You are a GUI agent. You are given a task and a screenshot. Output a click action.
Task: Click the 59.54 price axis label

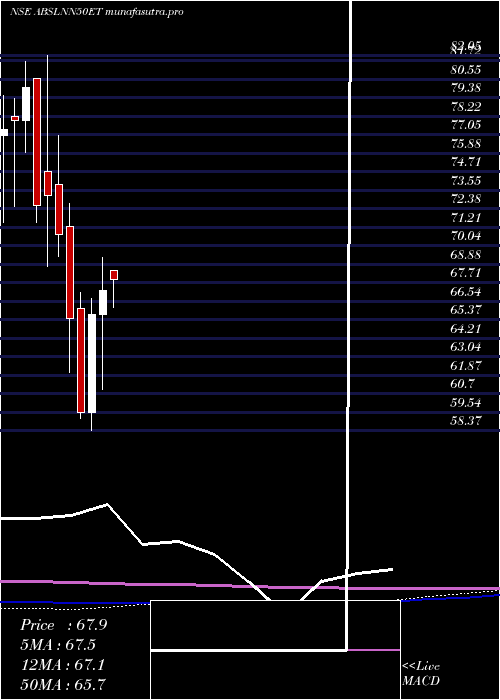click(466, 403)
